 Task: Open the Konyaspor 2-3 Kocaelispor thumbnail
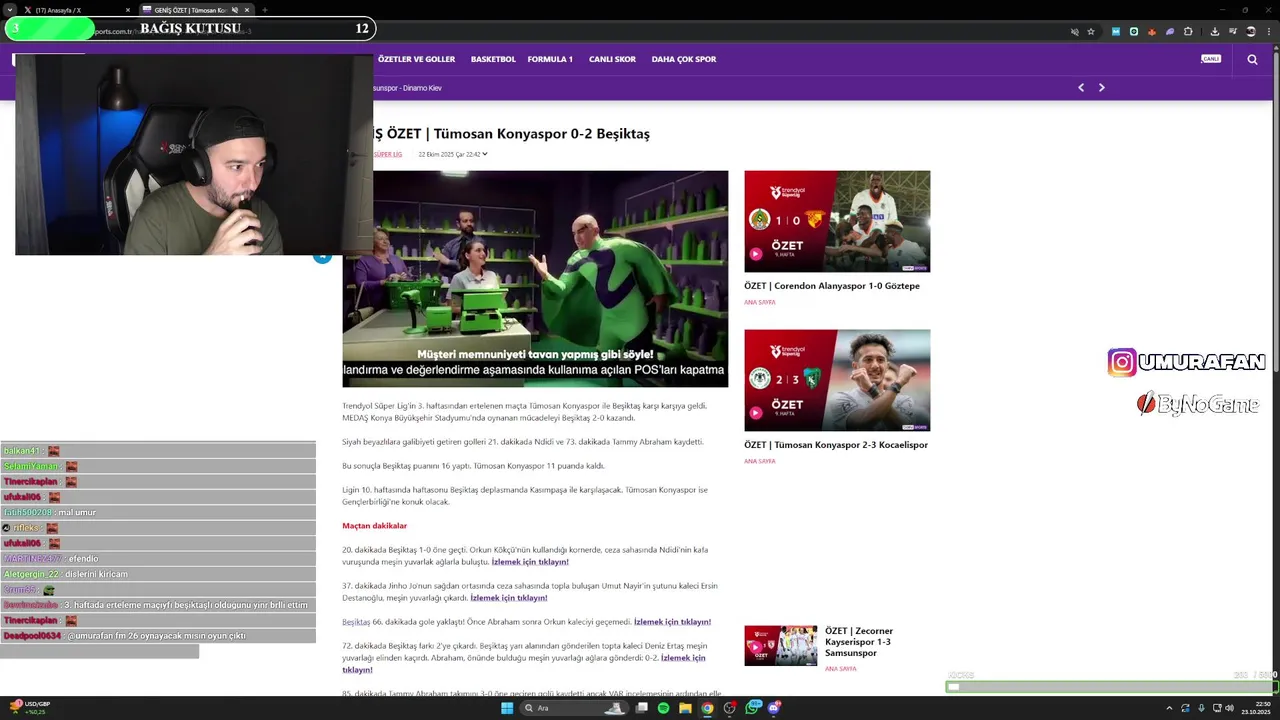point(837,380)
